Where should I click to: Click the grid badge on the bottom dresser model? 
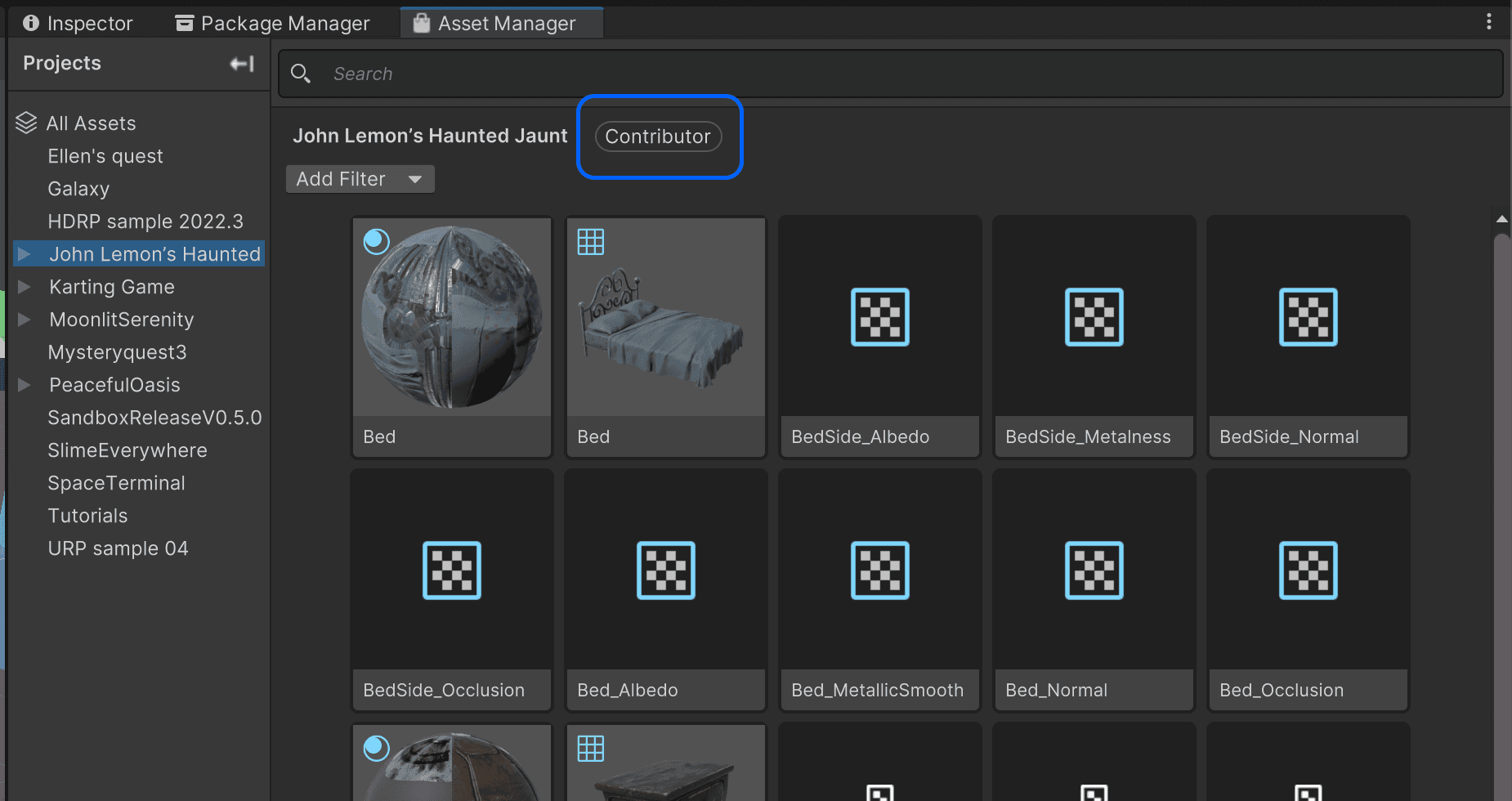point(590,746)
